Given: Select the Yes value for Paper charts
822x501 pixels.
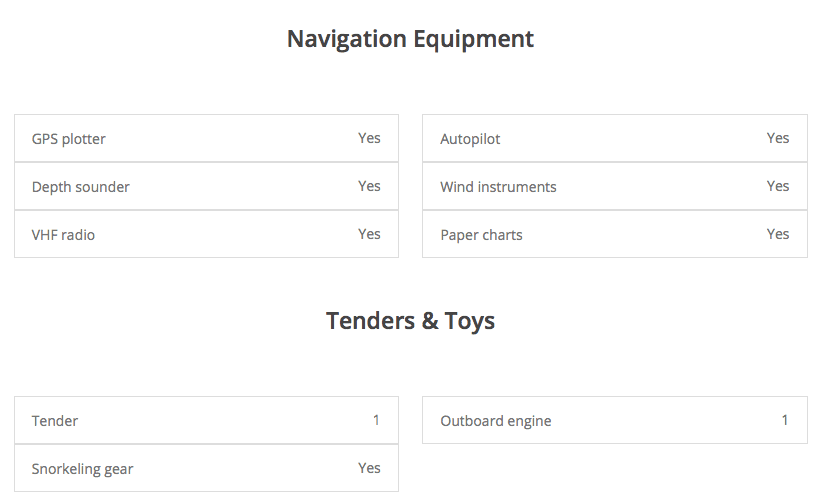Looking at the screenshot, I should pyautogui.click(x=778, y=234).
